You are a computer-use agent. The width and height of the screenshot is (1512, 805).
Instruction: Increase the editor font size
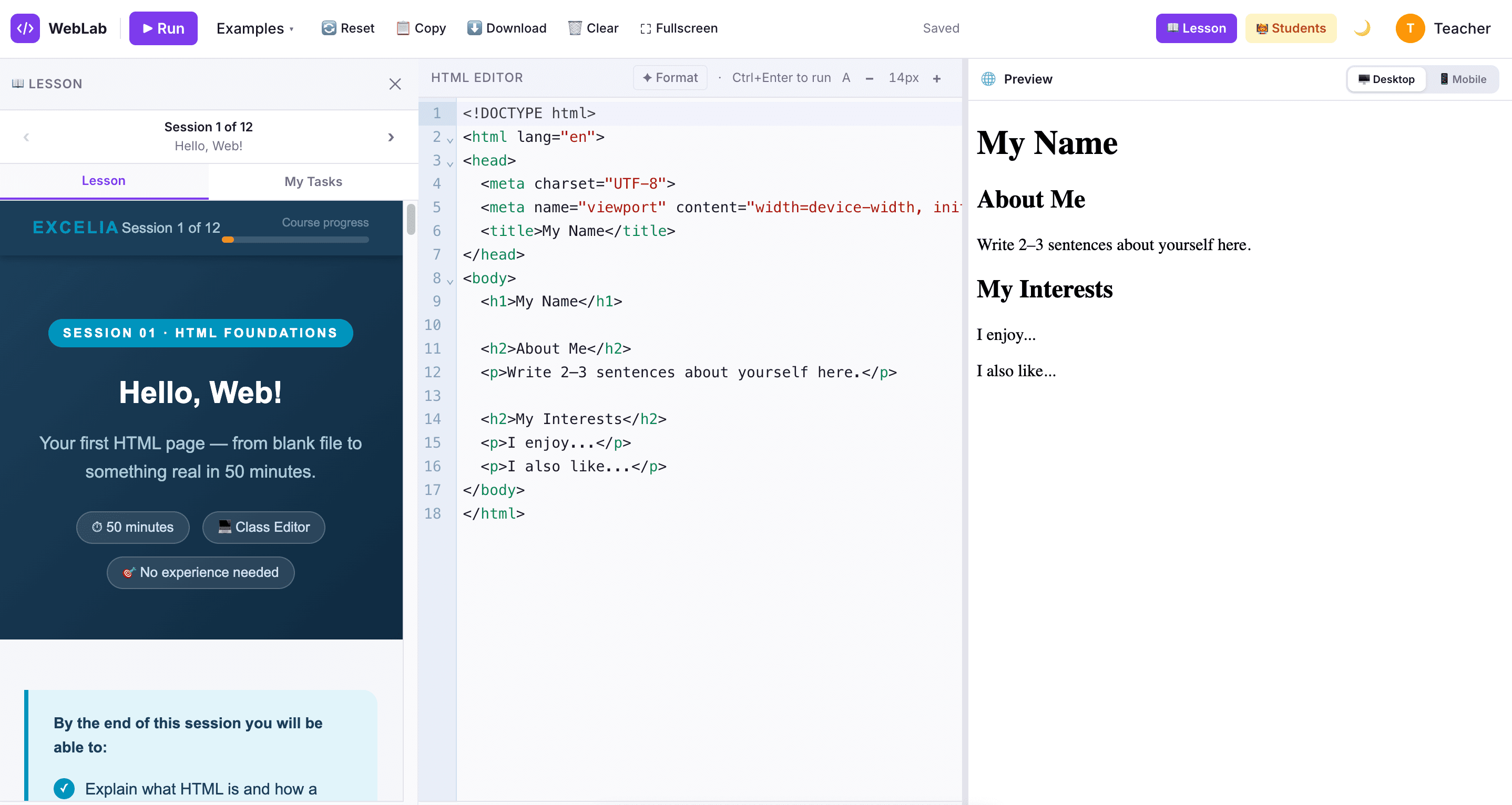(937, 78)
